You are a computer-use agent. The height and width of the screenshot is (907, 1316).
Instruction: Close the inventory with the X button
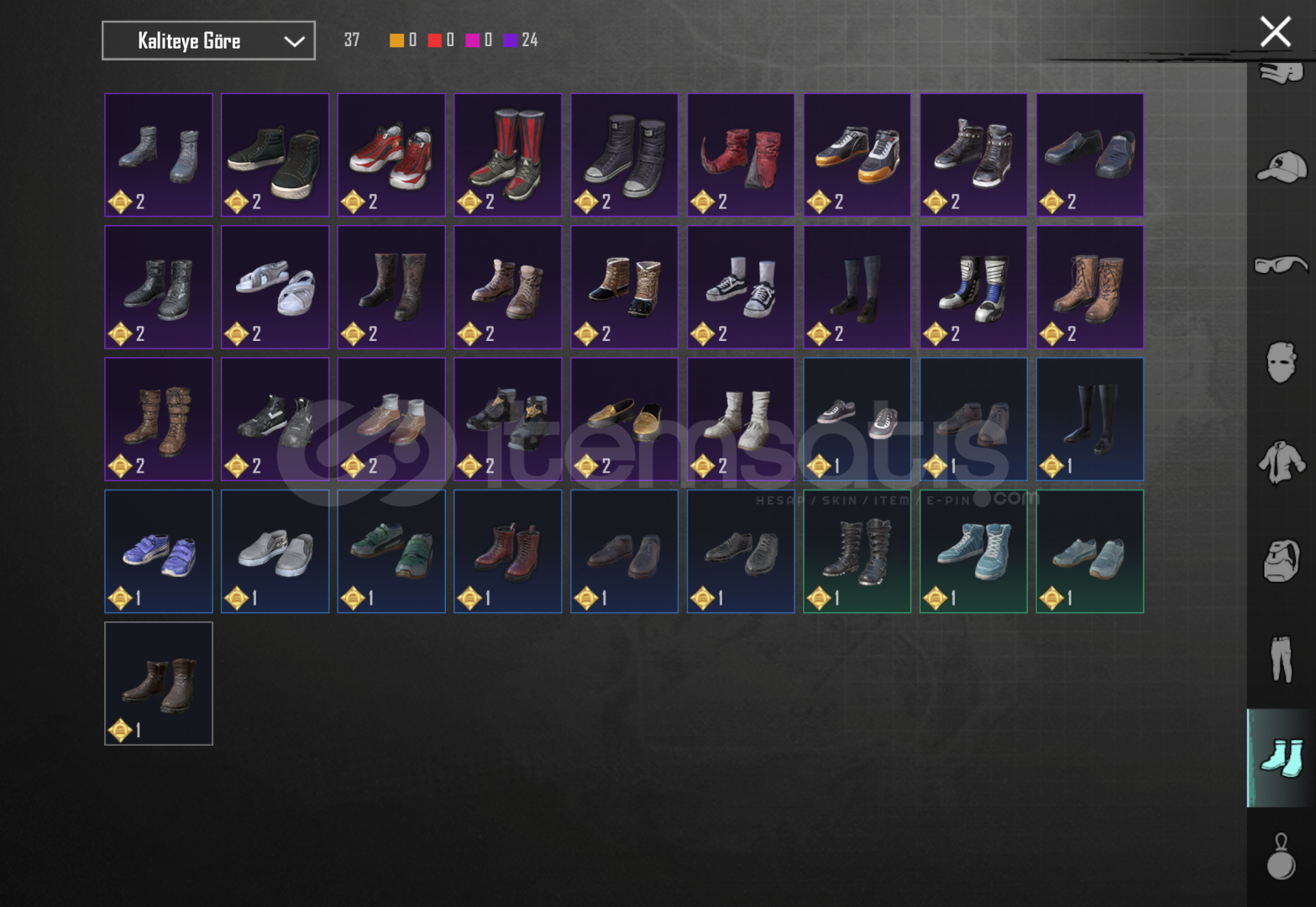click(x=1275, y=32)
